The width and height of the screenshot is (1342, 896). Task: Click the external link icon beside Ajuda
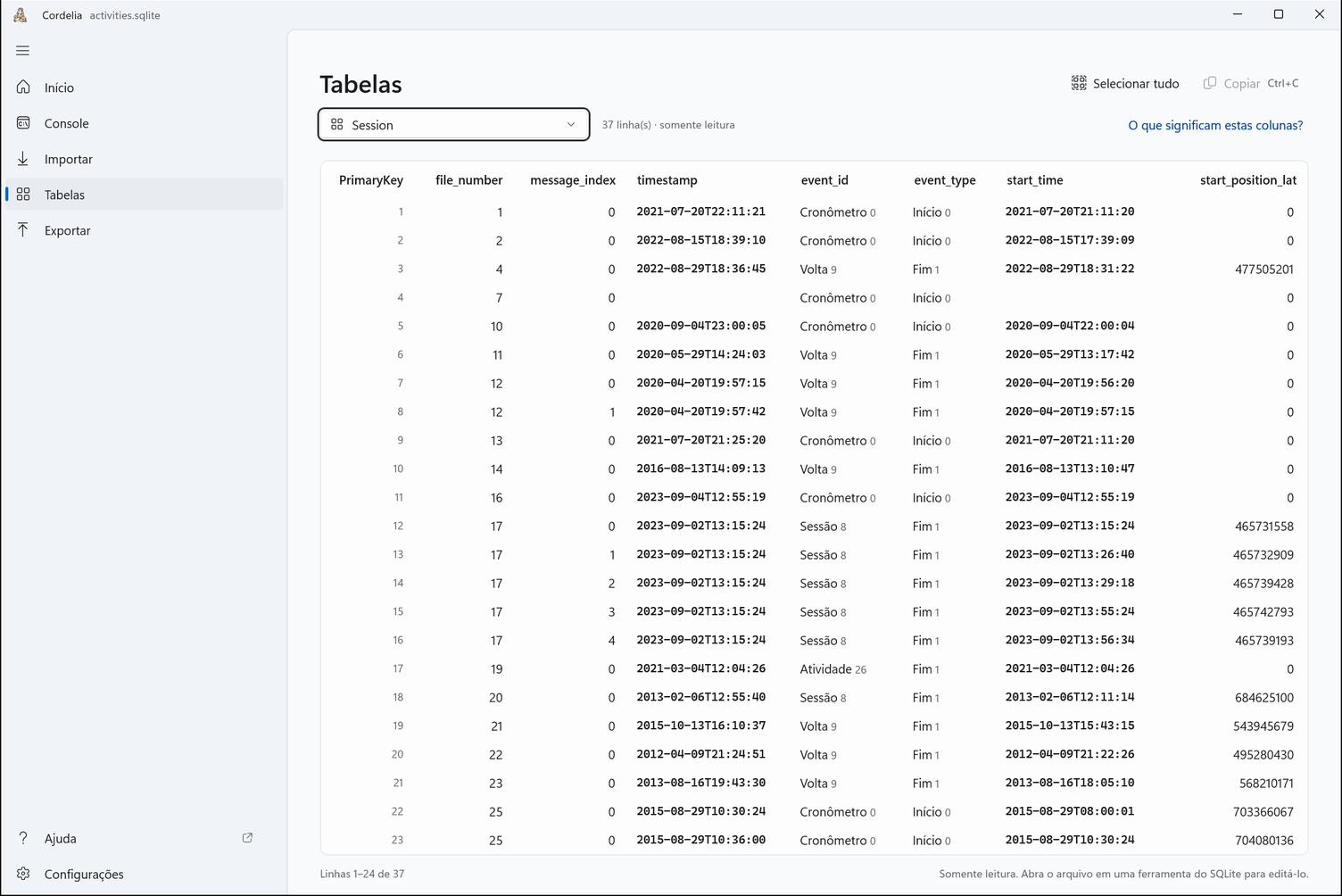247,838
